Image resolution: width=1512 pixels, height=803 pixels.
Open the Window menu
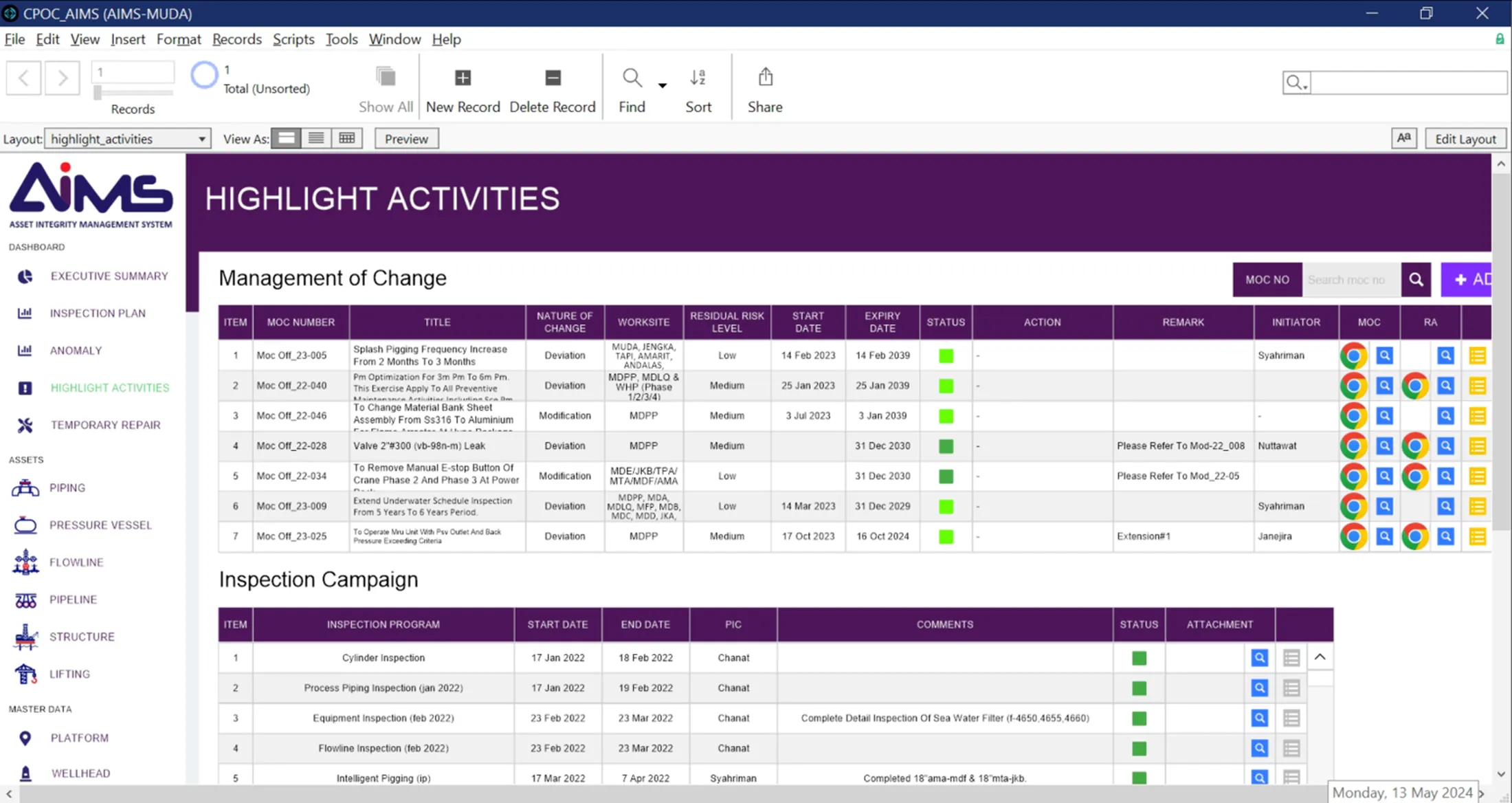click(x=394, y=39)
